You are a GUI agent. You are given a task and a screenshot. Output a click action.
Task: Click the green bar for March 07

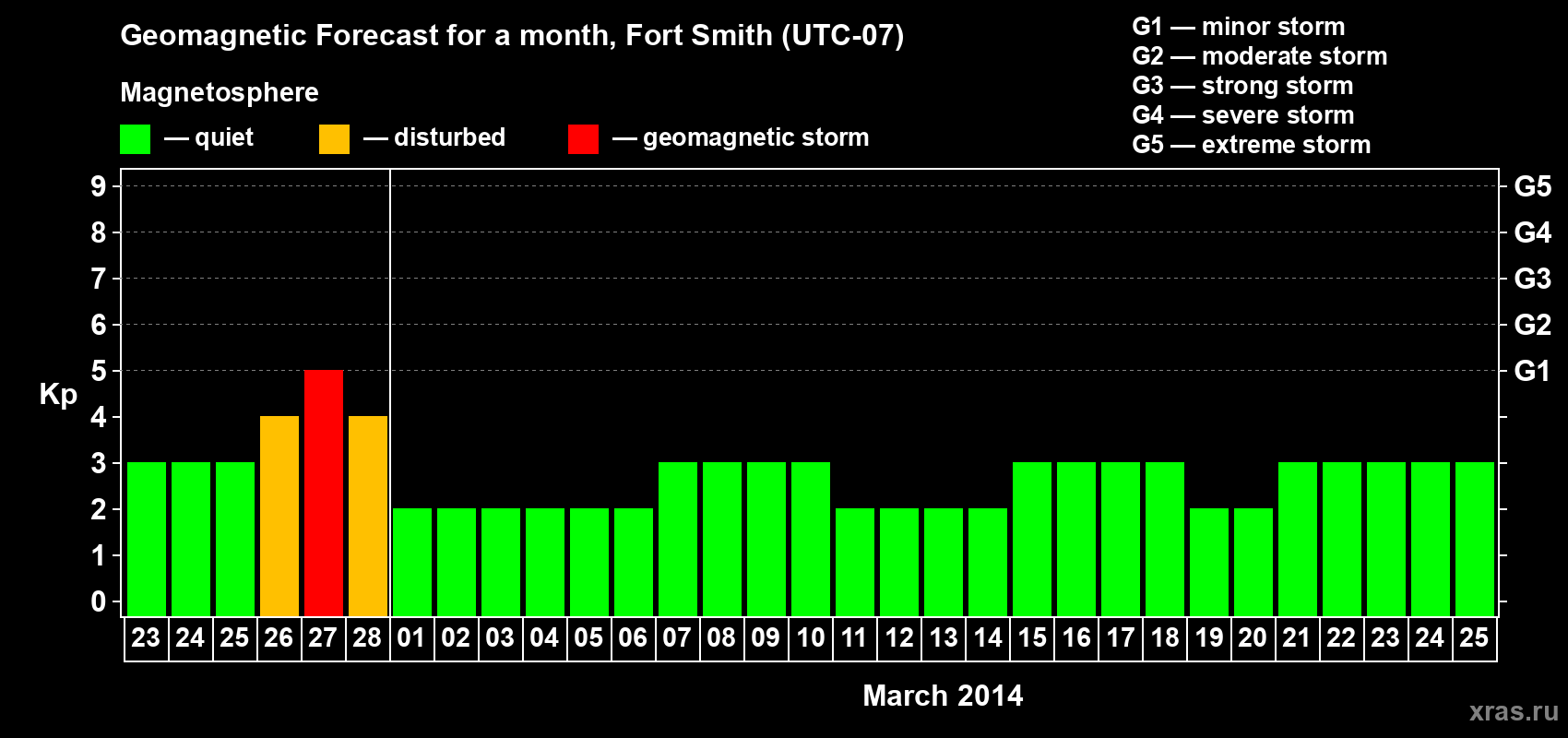[x=678, y=540]
